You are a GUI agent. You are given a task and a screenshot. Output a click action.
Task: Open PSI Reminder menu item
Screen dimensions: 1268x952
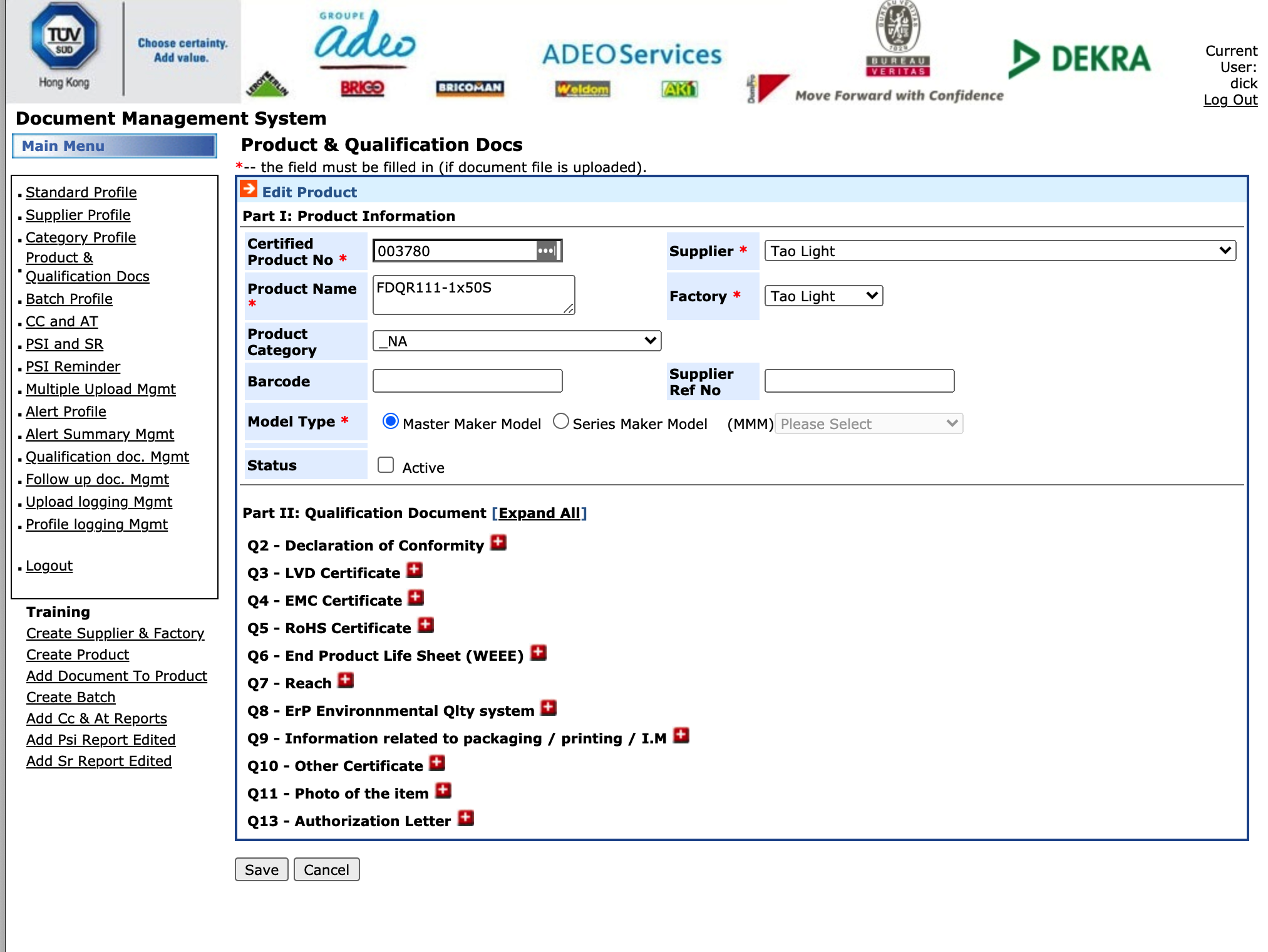tap(73, 366)
